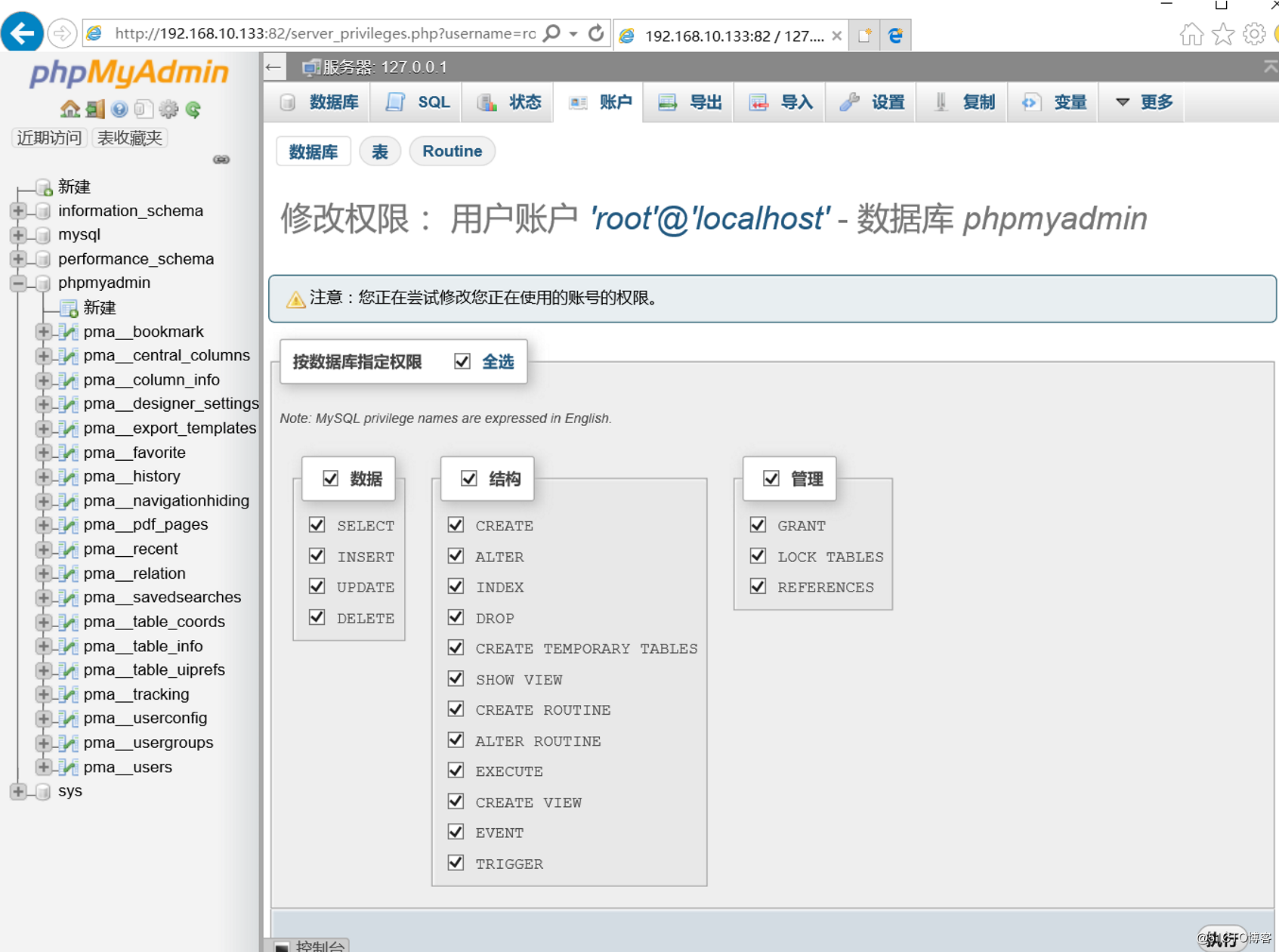Click pma__history table icon
Screen dimensions: 1279x952
[69, 477]
